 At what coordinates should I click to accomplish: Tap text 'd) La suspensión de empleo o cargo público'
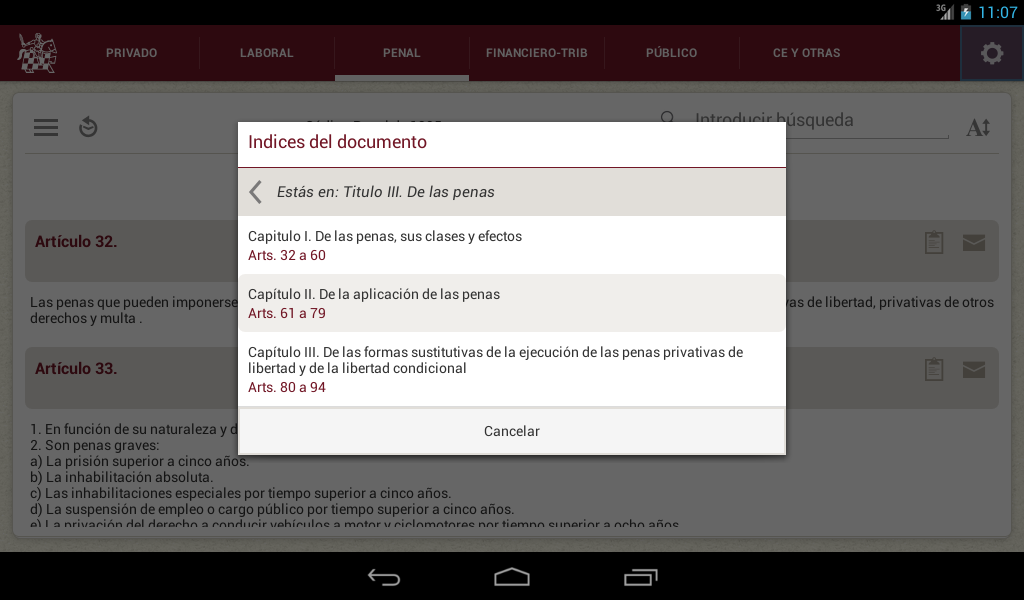click(x=272, y=509)
